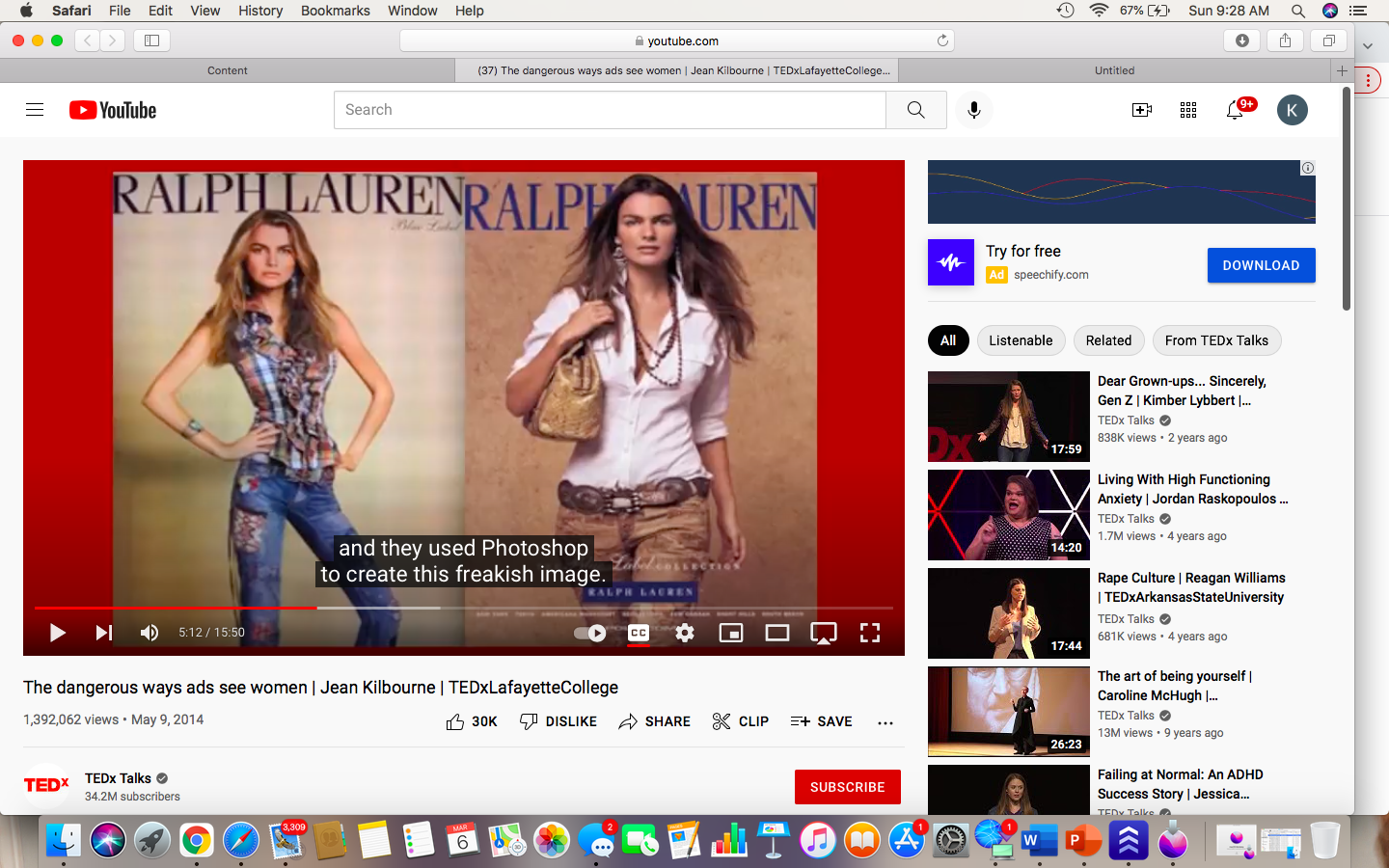Open Safari History menu
Image resolution: width=1389 pixels, height=868 pixels.
260,11
